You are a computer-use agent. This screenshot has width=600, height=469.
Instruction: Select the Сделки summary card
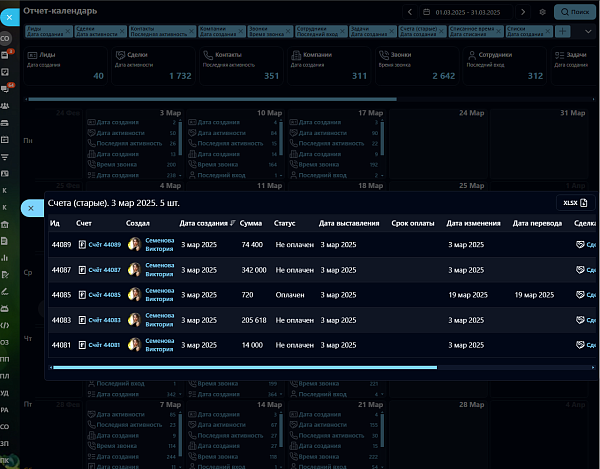tap(153, 66)
